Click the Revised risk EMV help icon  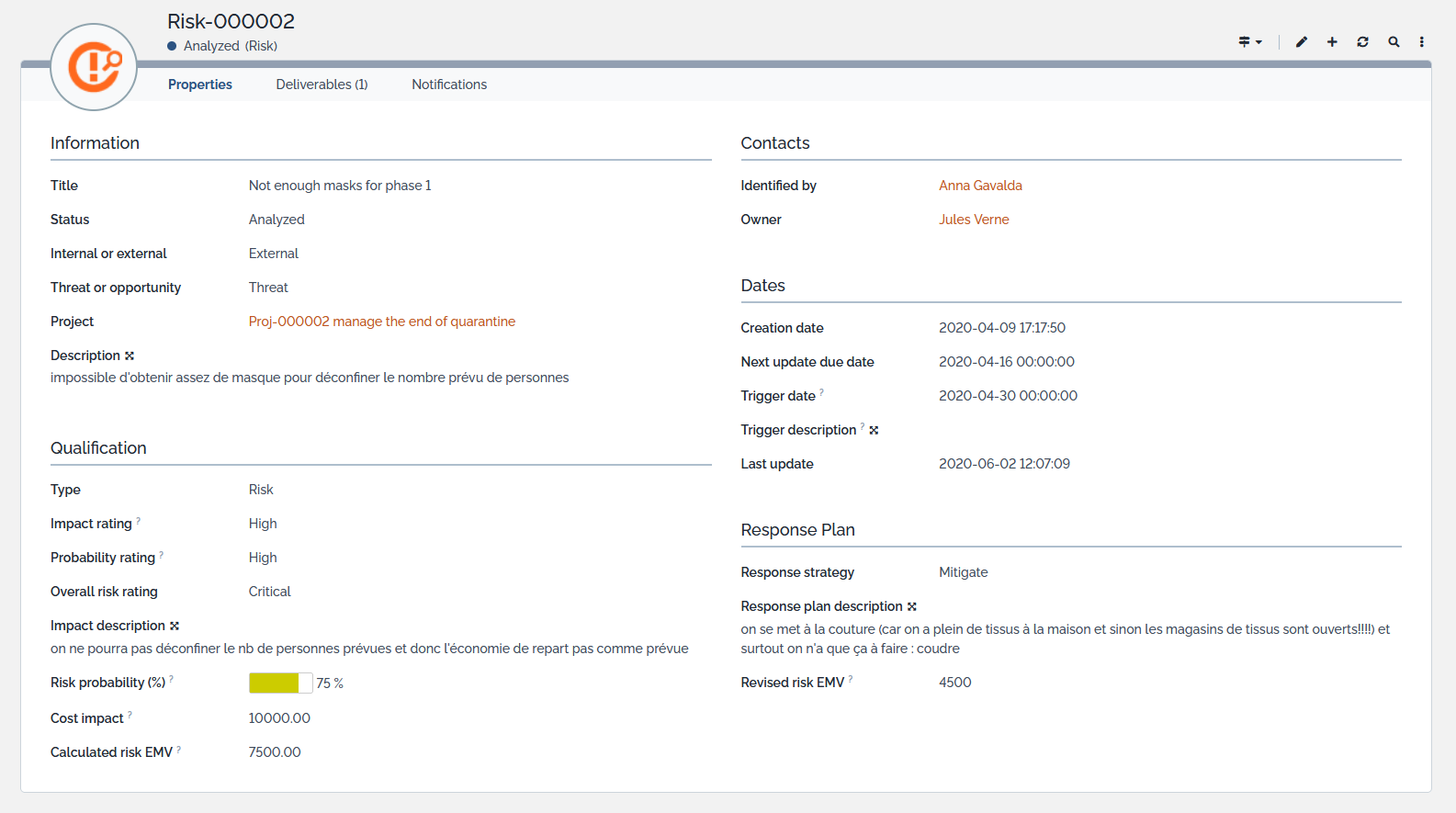[x=851, y=680]
